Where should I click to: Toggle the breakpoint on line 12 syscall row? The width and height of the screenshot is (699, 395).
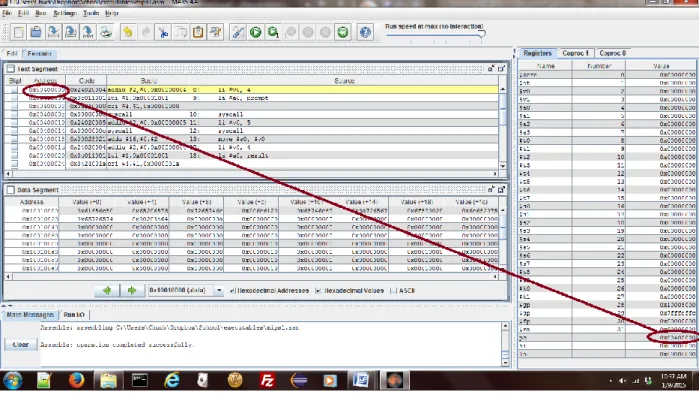click(x=14, y=131)
